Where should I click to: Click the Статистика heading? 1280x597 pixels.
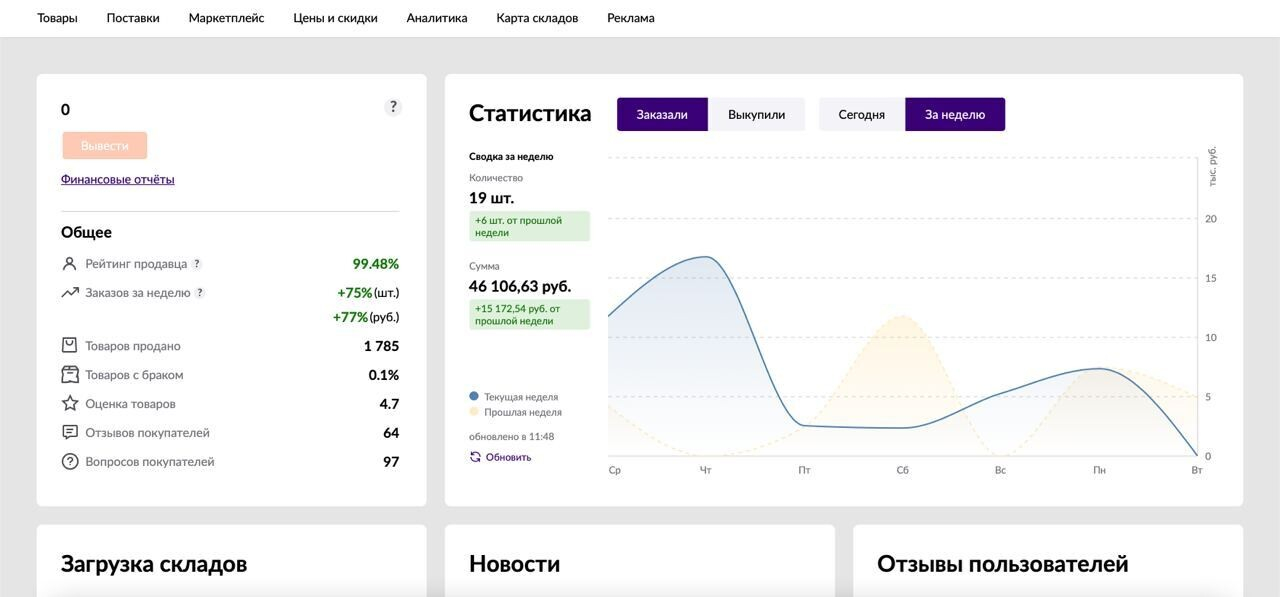[530, 113]
